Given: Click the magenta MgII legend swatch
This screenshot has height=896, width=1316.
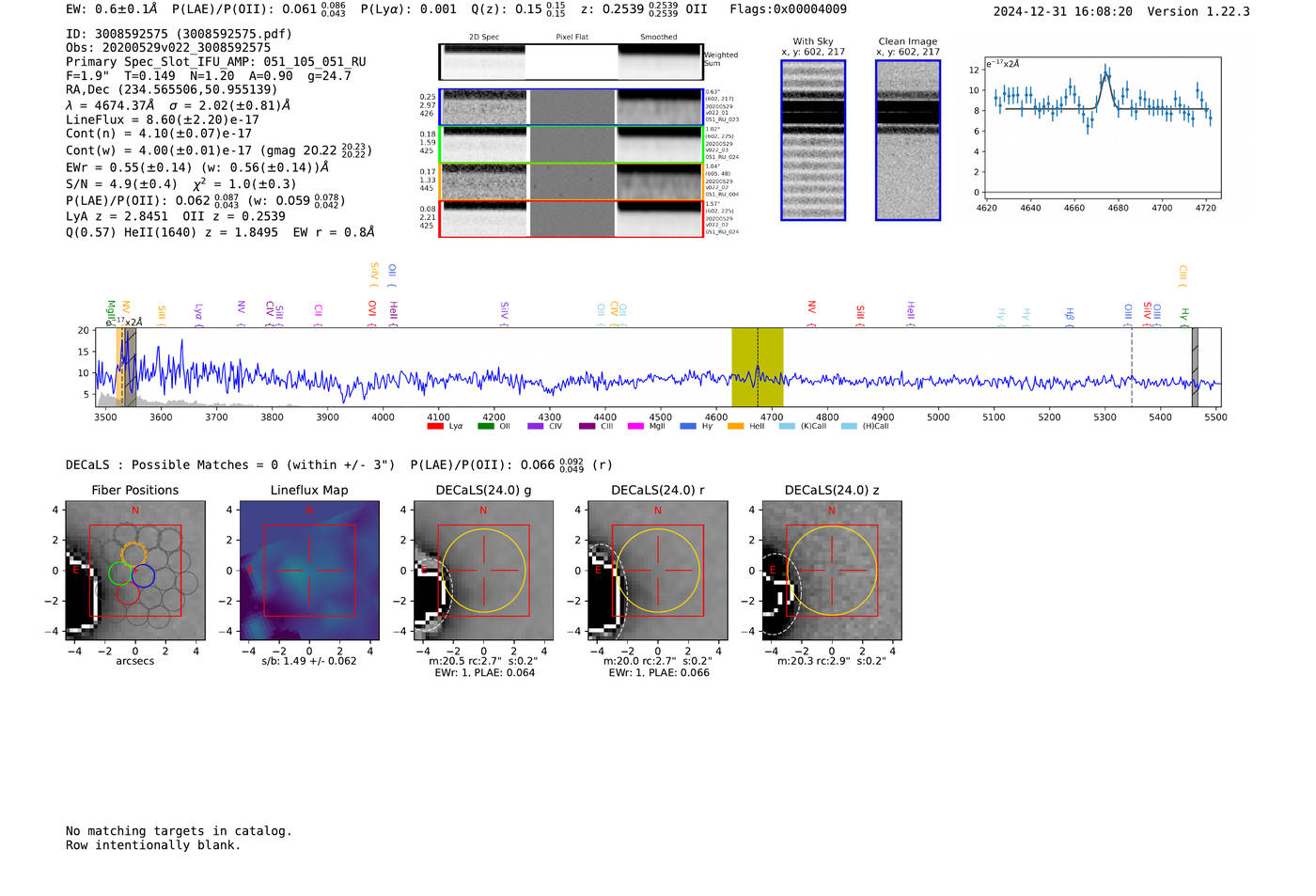Looking at the screenshot, I should click(x=636, y=426).
